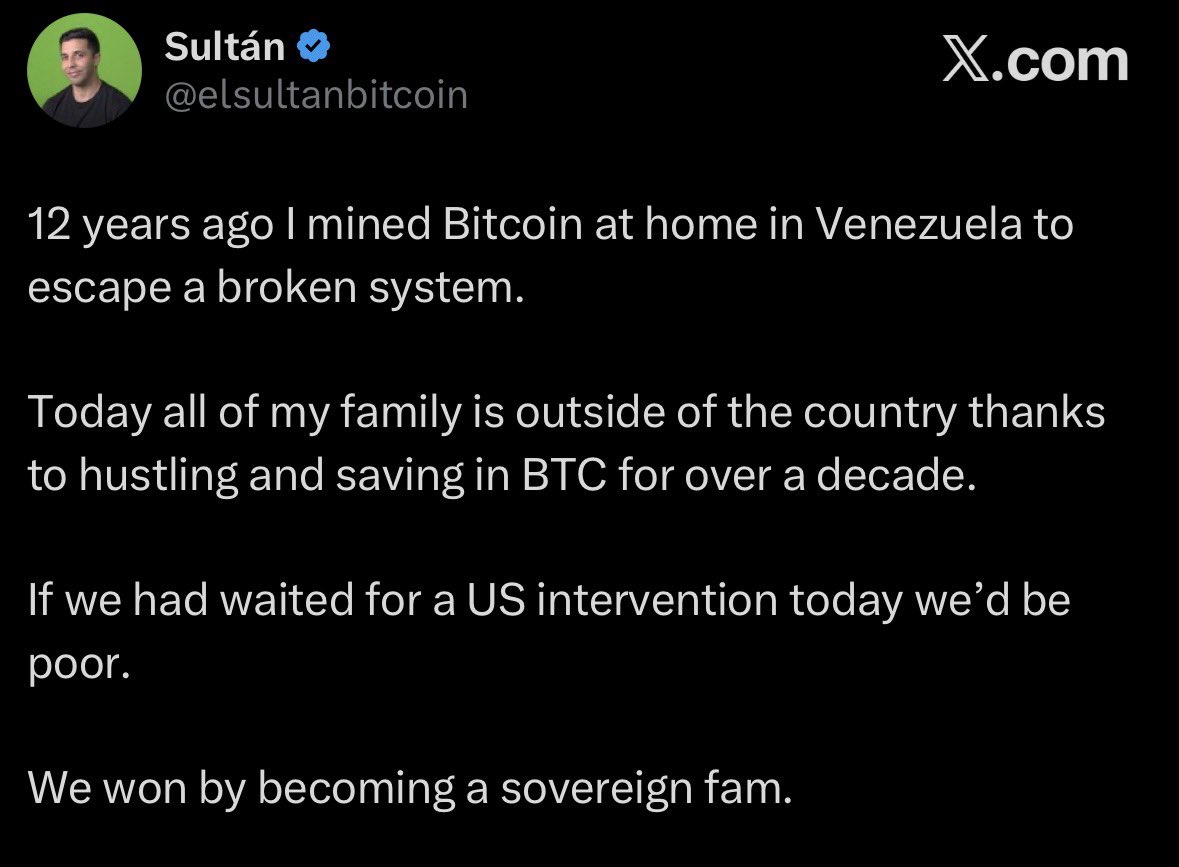
Task: Open the @elsultanbitcoin handle
Action: [x=314, y=94]
